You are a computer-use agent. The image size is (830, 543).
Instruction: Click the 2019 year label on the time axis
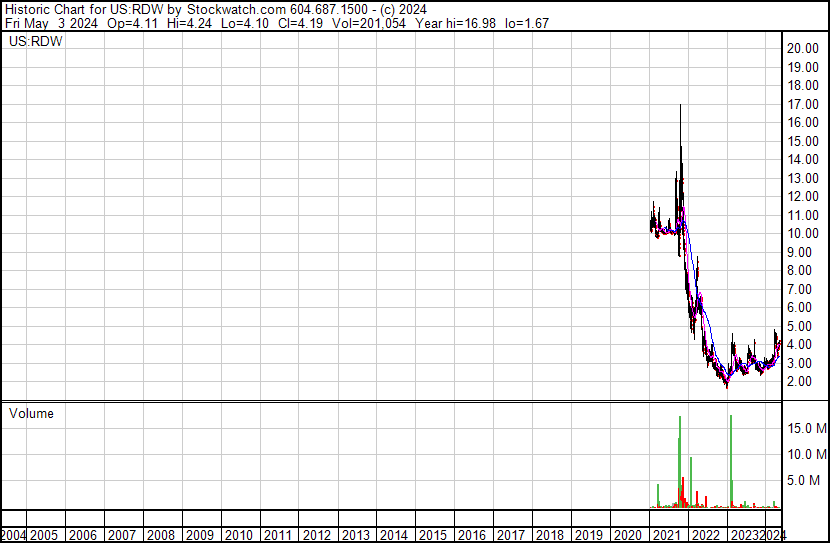point(589,535)
